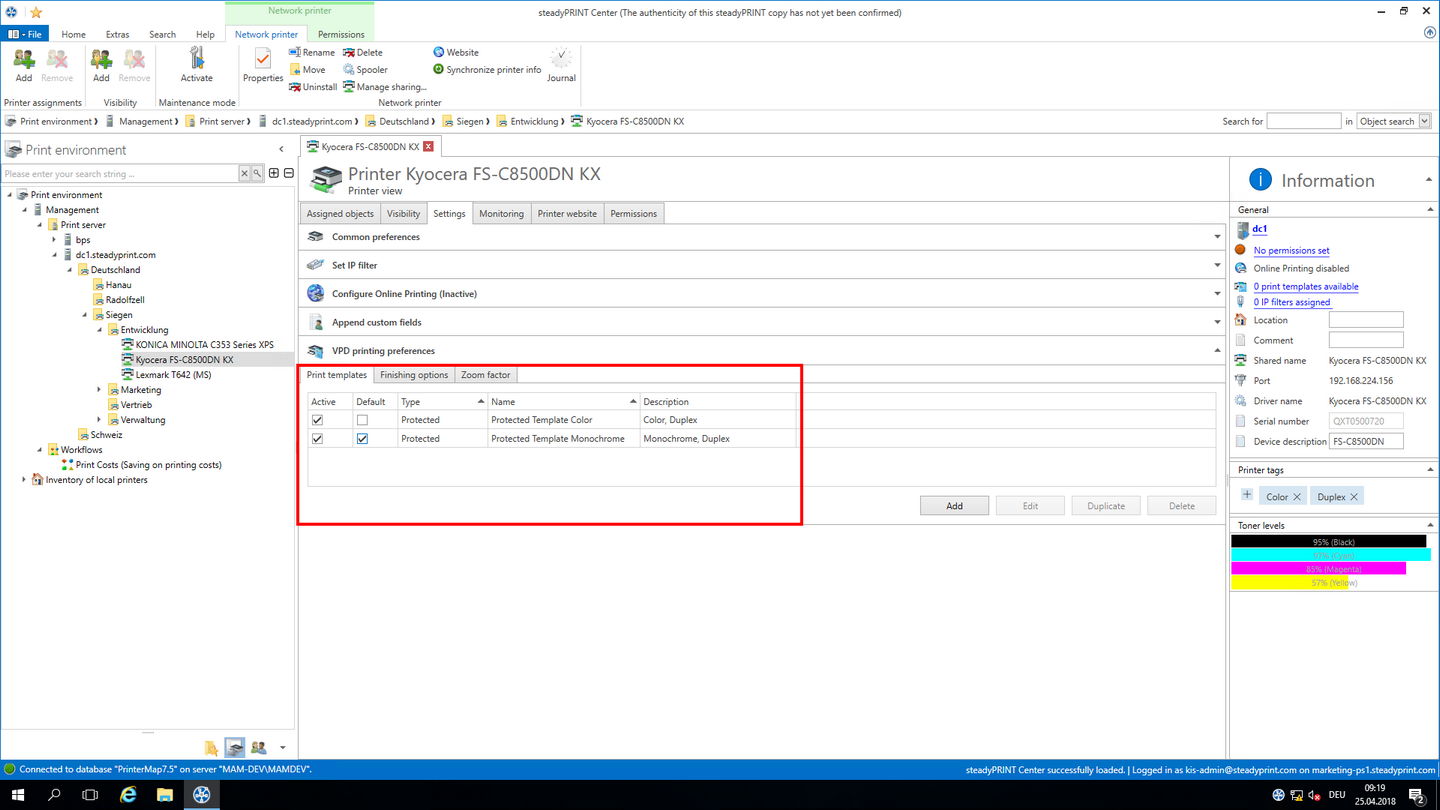Switch to Visibility tab
Image resolution: width=1440 pixels, height=810 pixels.
[x=403, y=213]
